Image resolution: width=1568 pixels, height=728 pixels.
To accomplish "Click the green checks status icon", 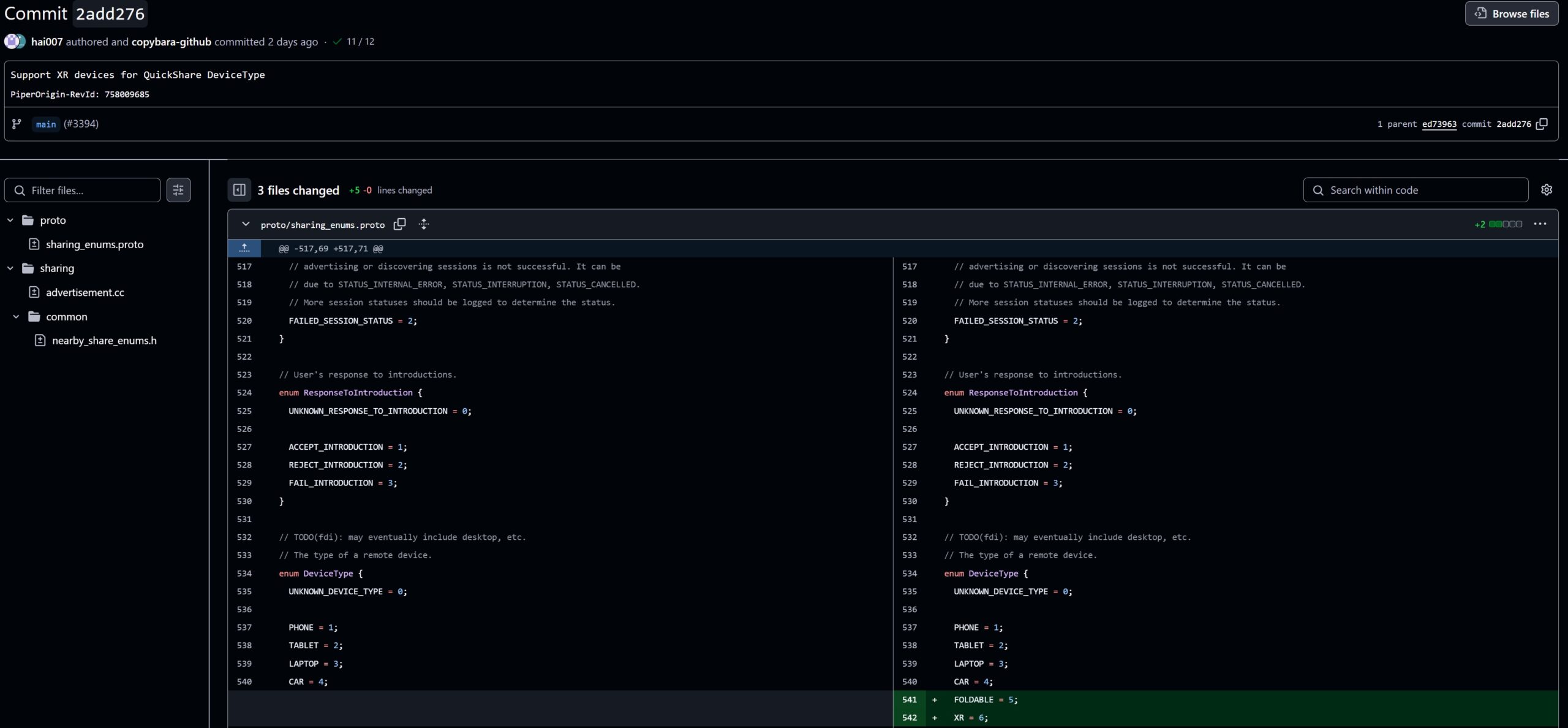I will point(337,42).
